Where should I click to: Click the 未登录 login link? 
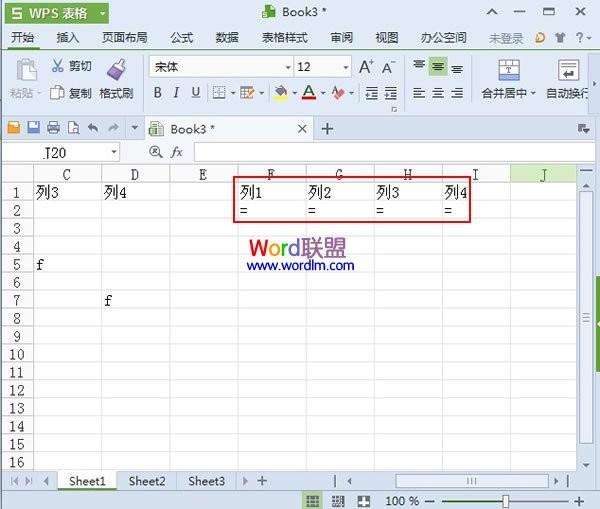coord(505,38)
